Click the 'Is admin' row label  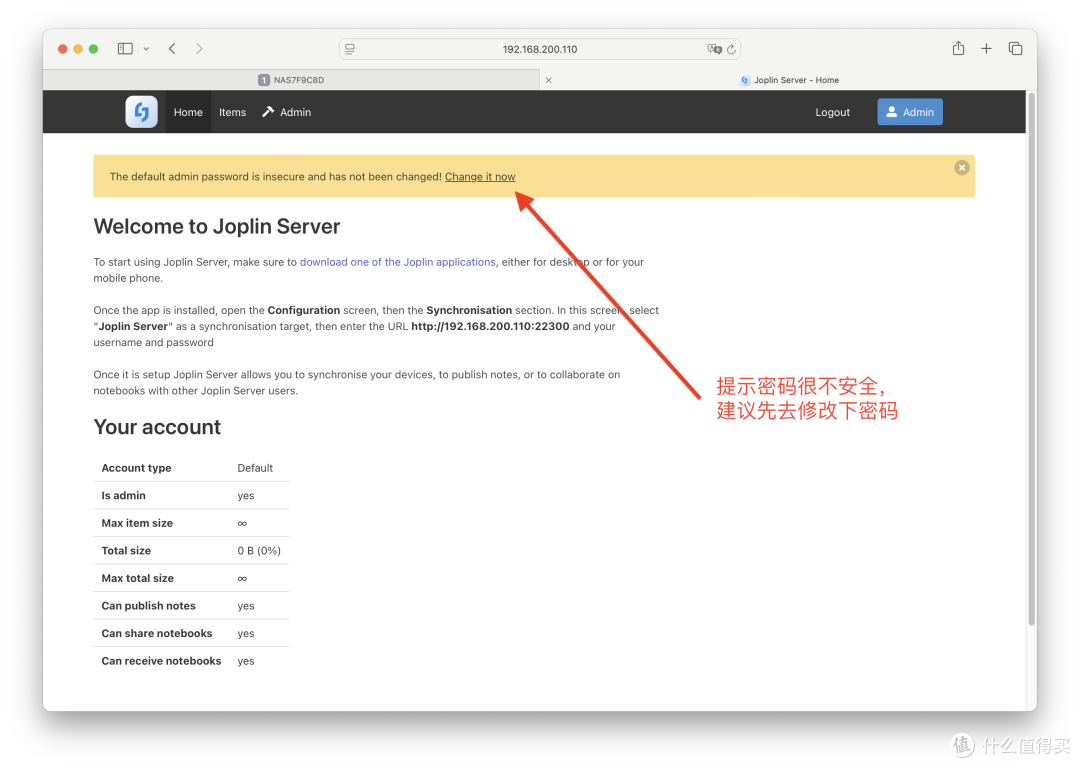[x=123, y=495]
